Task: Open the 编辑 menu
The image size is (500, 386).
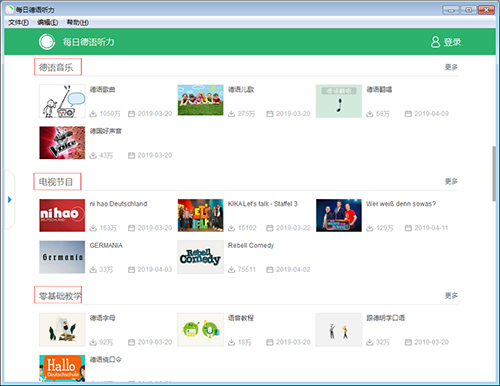Action: pos(47,22)
